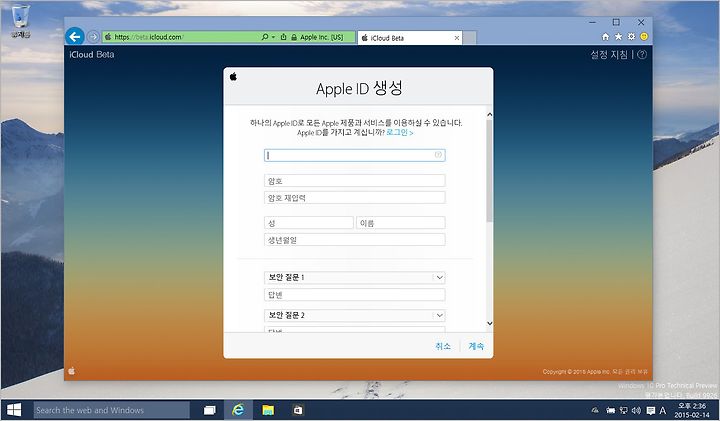720x421 pixels.
Task: Close the iCloud Beta tab
Action: tap(457, 38)
